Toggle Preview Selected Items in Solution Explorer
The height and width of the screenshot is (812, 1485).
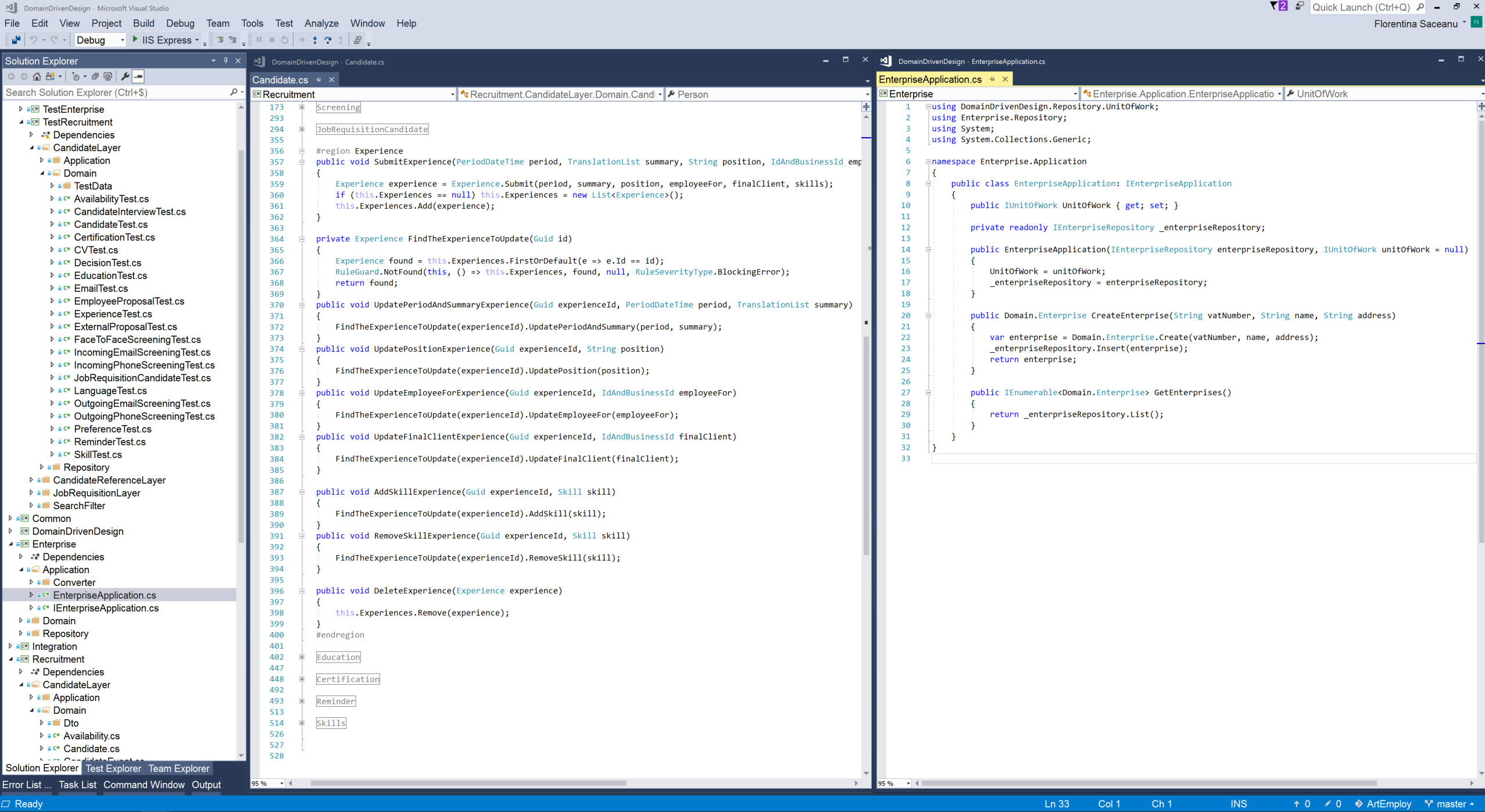click(x=138, y=76)
